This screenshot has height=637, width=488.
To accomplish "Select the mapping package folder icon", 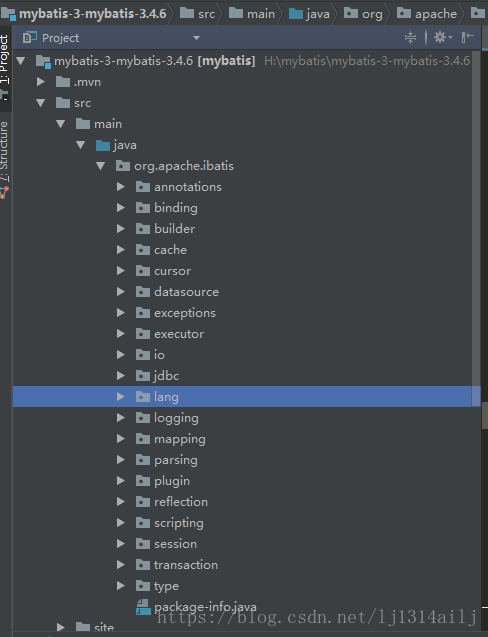I will pos(143,439).
